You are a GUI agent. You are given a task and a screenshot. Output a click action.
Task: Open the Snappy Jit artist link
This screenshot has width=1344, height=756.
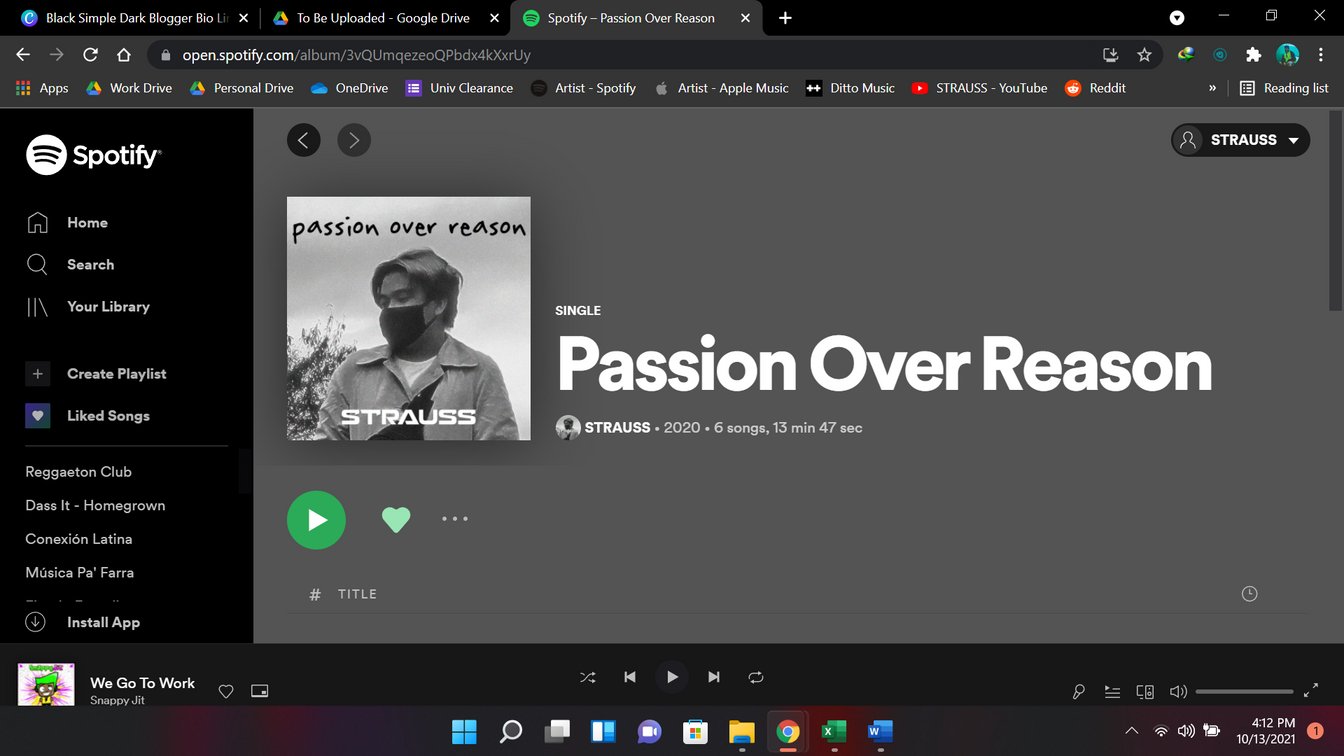117,700
